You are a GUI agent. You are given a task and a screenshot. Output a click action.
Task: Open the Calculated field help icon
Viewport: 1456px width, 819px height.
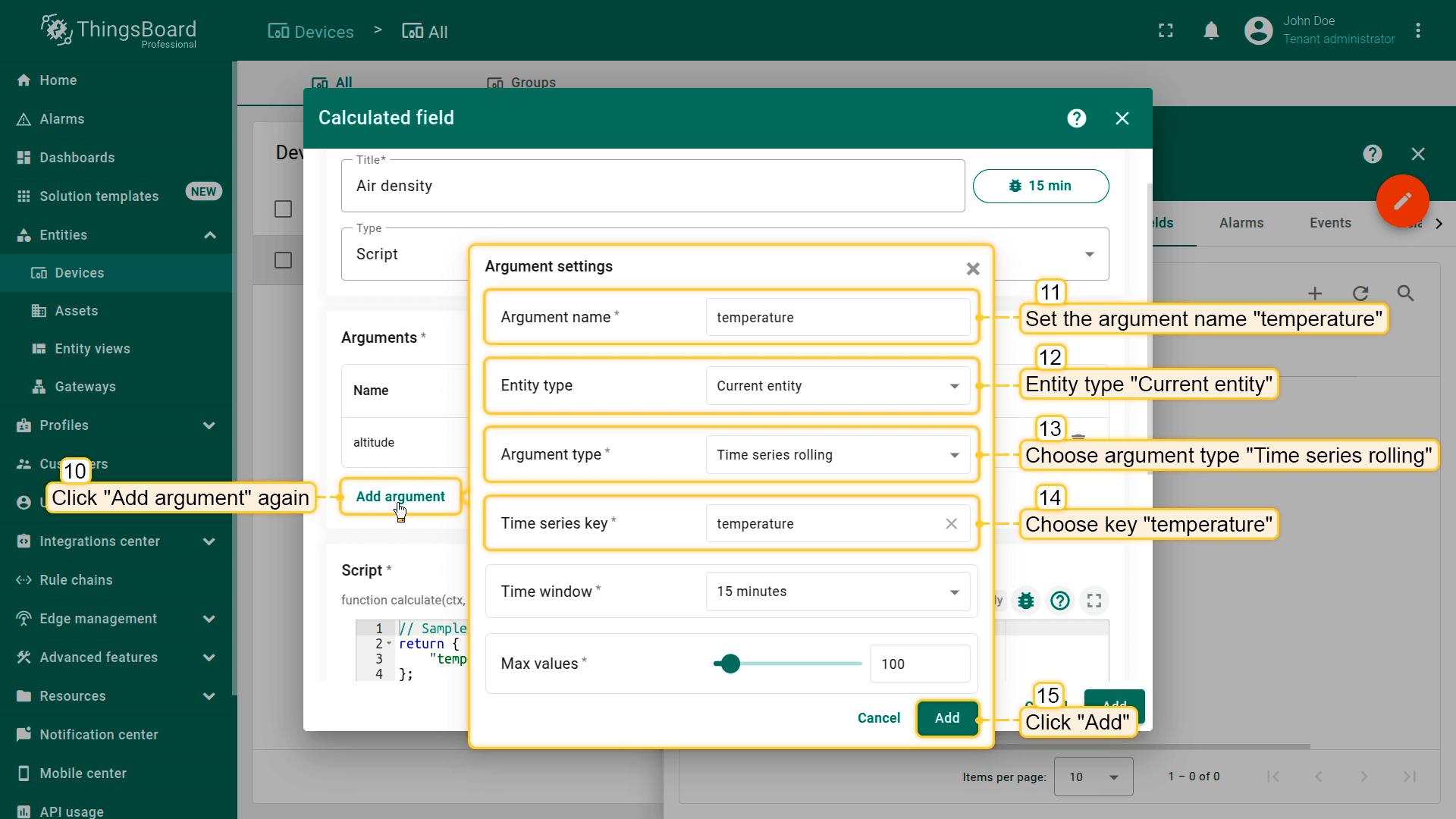(1076, 118)
